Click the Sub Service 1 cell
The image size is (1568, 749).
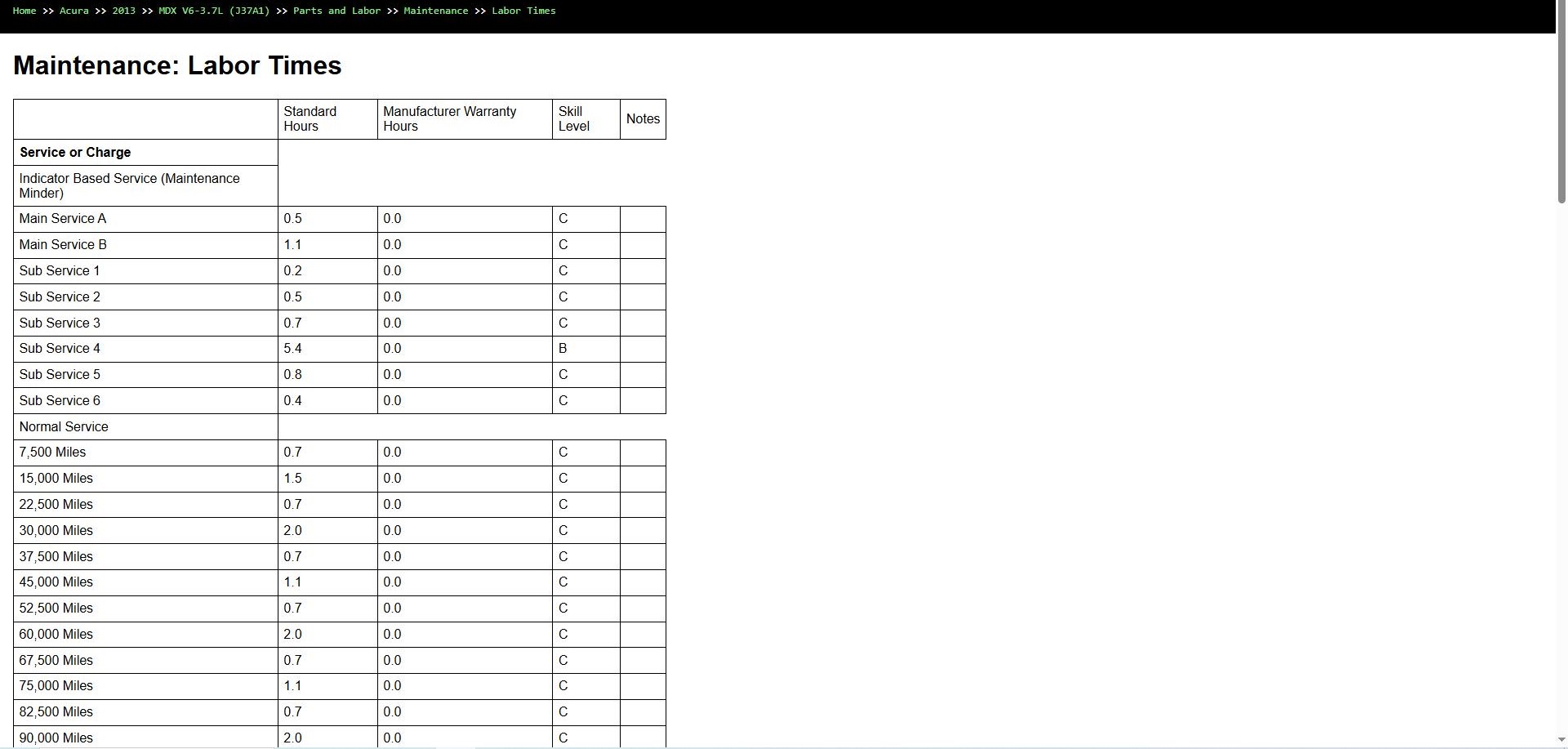145,271
